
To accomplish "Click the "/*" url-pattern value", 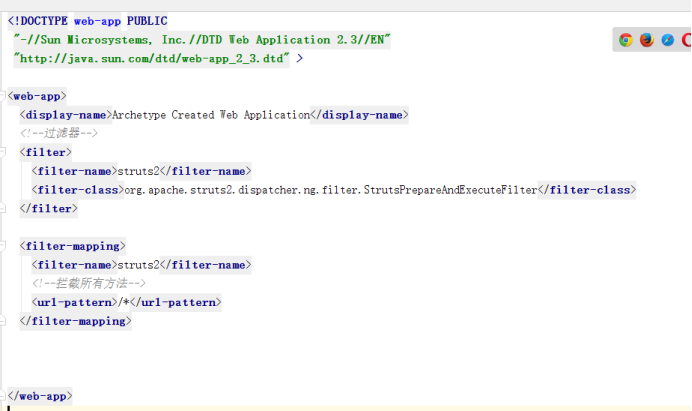I will [x=124, y=302].
